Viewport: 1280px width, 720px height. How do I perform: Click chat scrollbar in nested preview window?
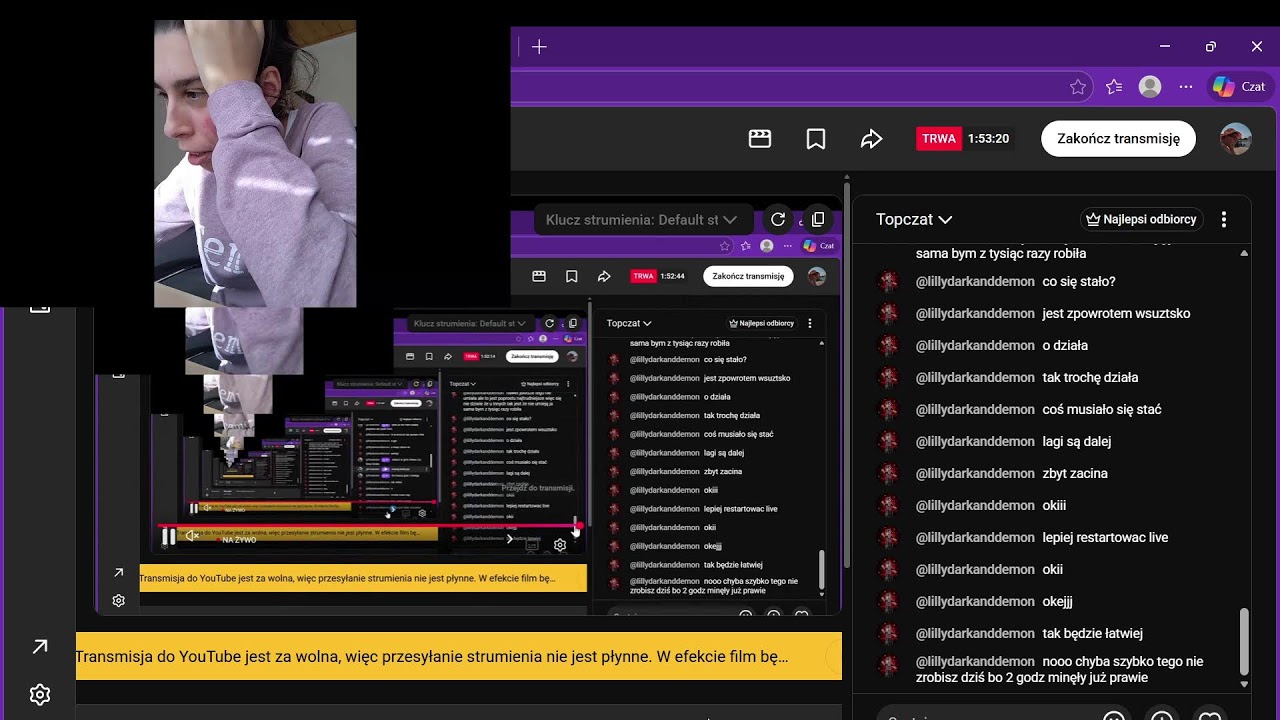(x=822, y=568)
